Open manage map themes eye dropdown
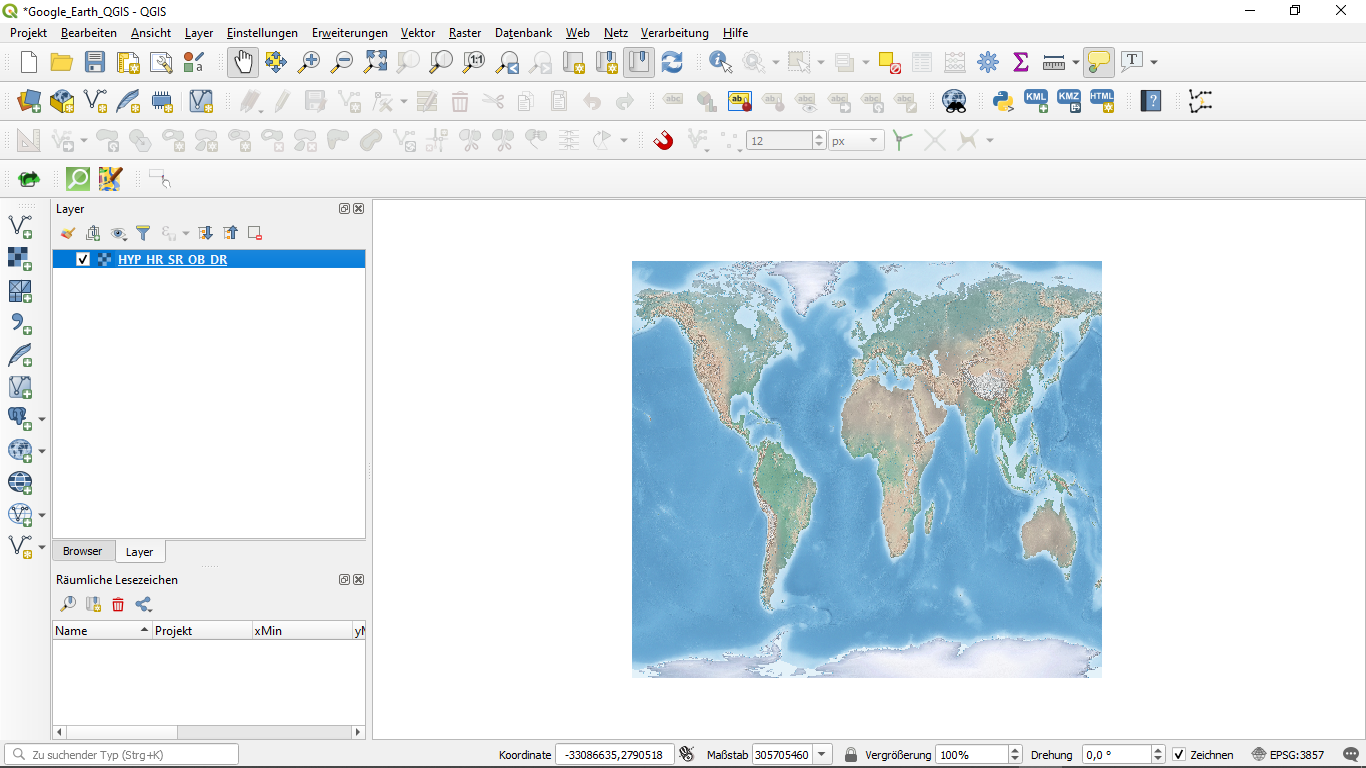The height and width of the screenshot is (768, 1366). 119,233
